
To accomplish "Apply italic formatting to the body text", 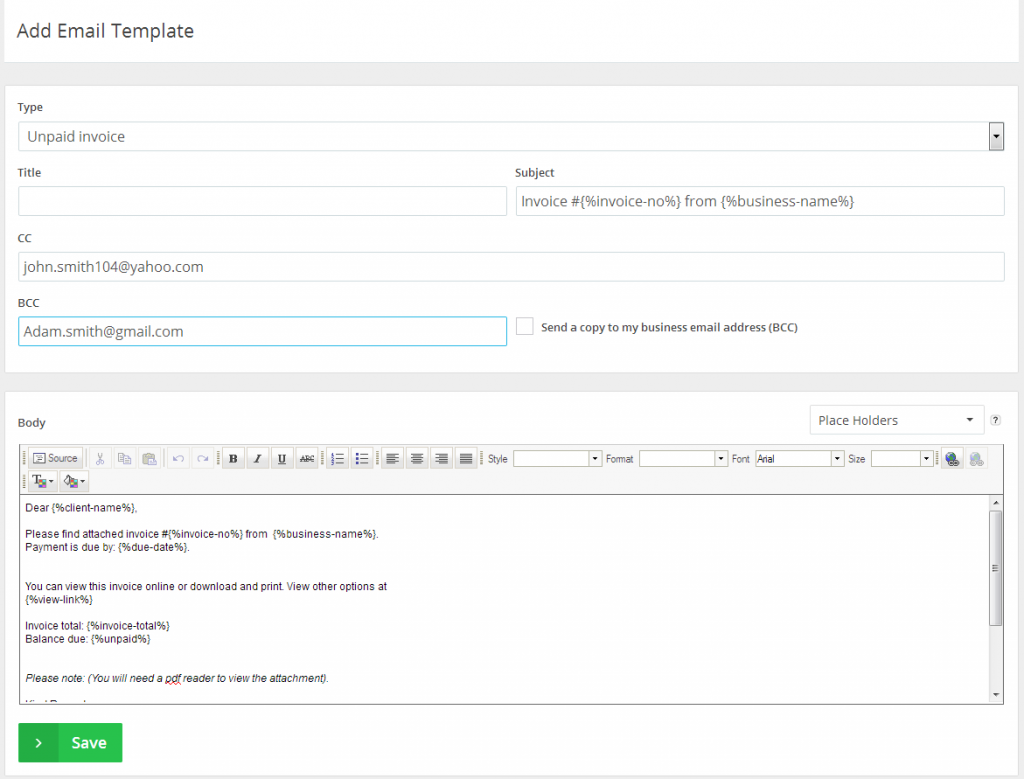I will [257, 458].
